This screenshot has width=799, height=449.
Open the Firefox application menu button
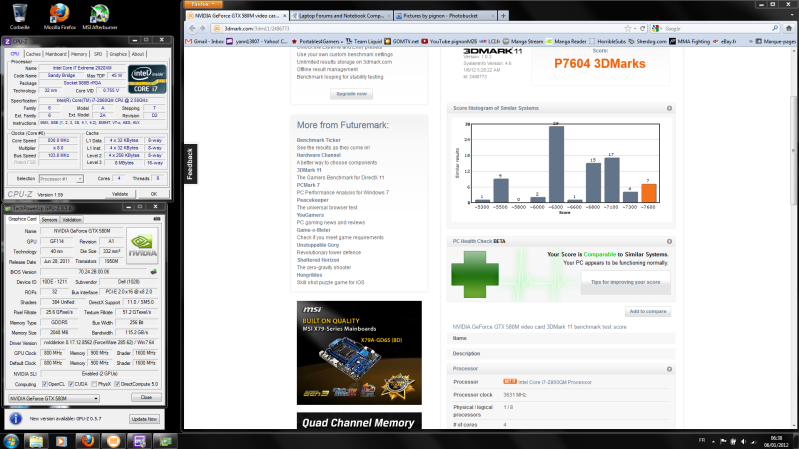coord(201,4)
